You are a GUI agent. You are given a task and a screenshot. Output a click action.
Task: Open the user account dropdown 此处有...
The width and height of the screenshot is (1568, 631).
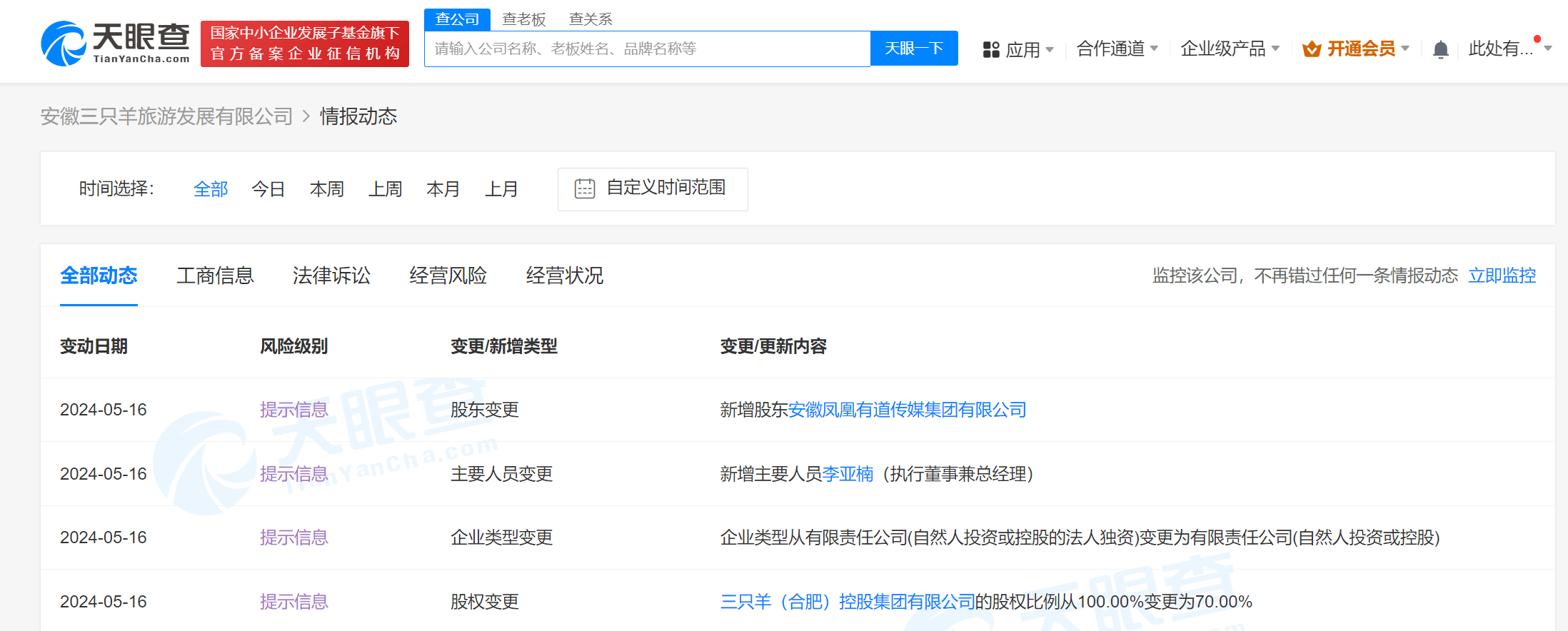coord(1509,49)
